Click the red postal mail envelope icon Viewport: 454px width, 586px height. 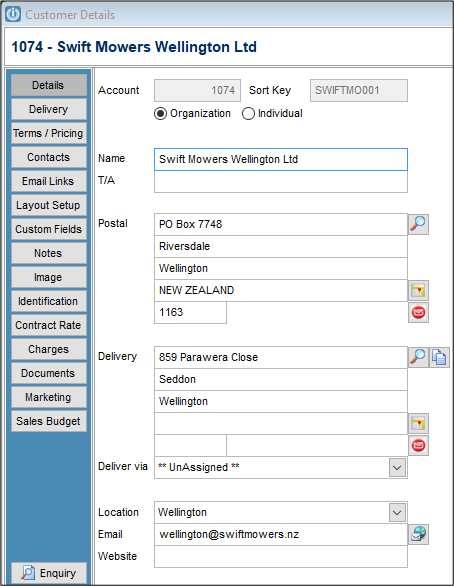[x=418, y=312]
